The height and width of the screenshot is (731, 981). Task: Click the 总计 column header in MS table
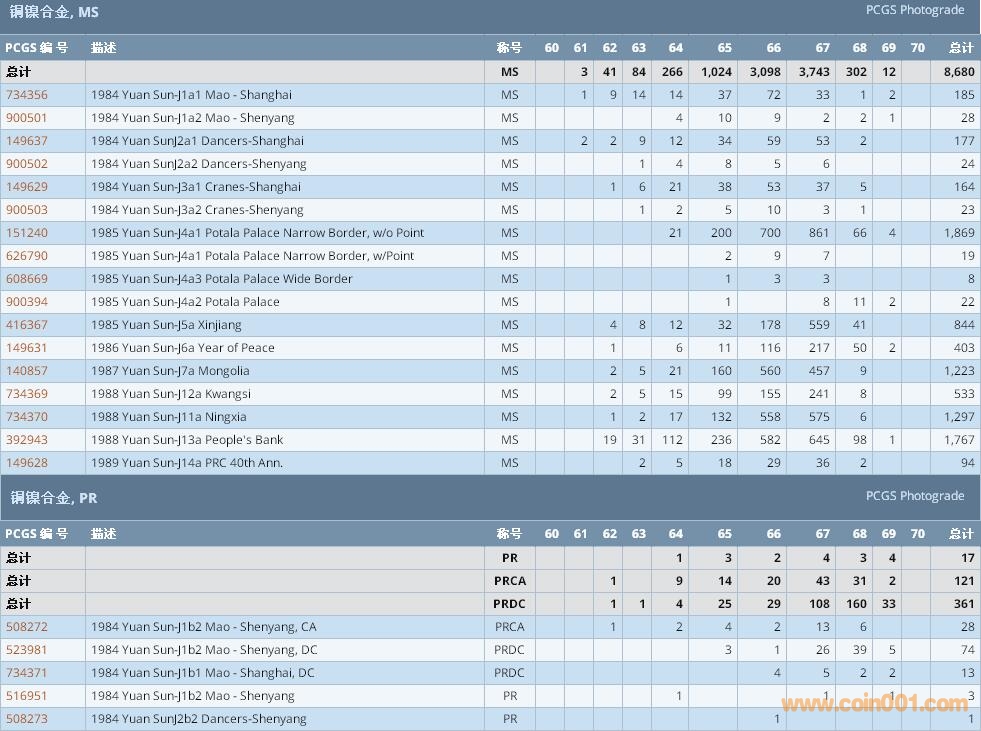[x=960, y=48]
